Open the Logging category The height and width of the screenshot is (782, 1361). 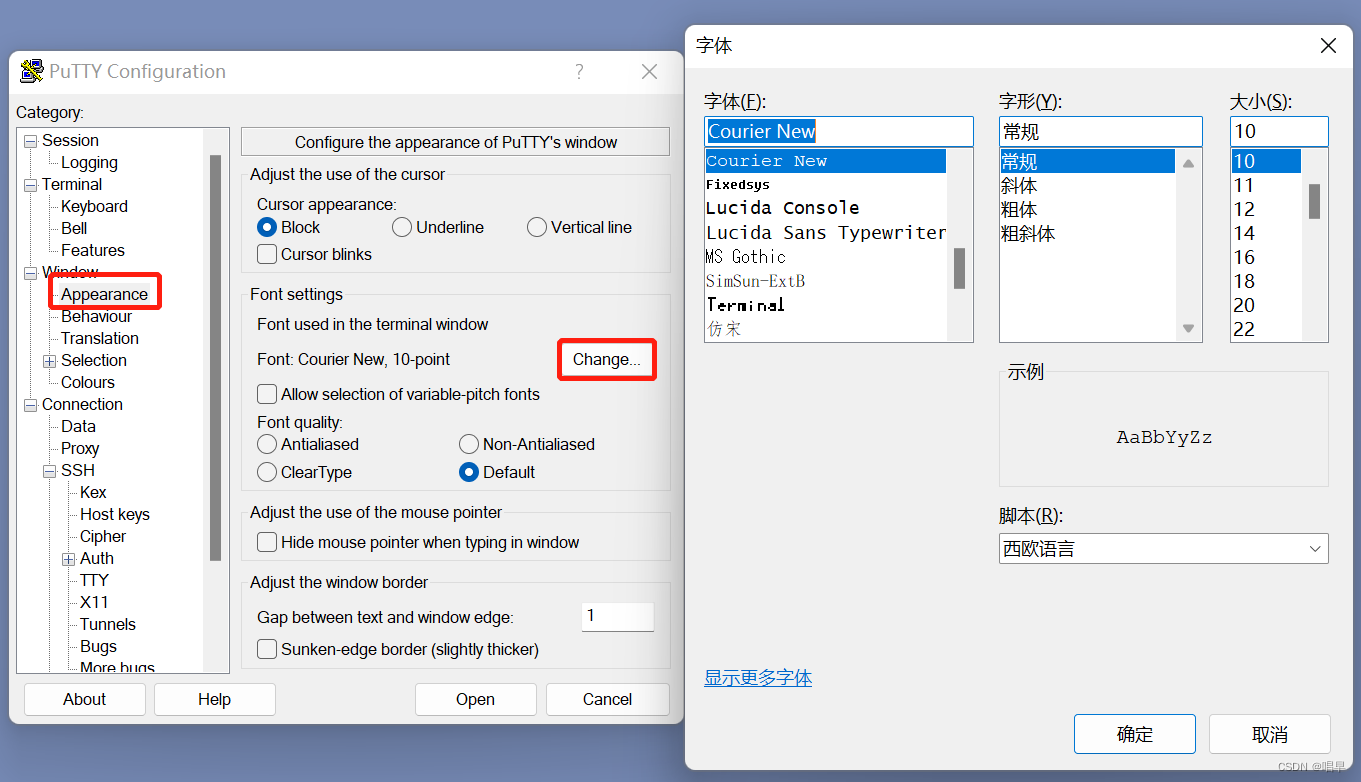pyautogui.click(x=89, y=162)
